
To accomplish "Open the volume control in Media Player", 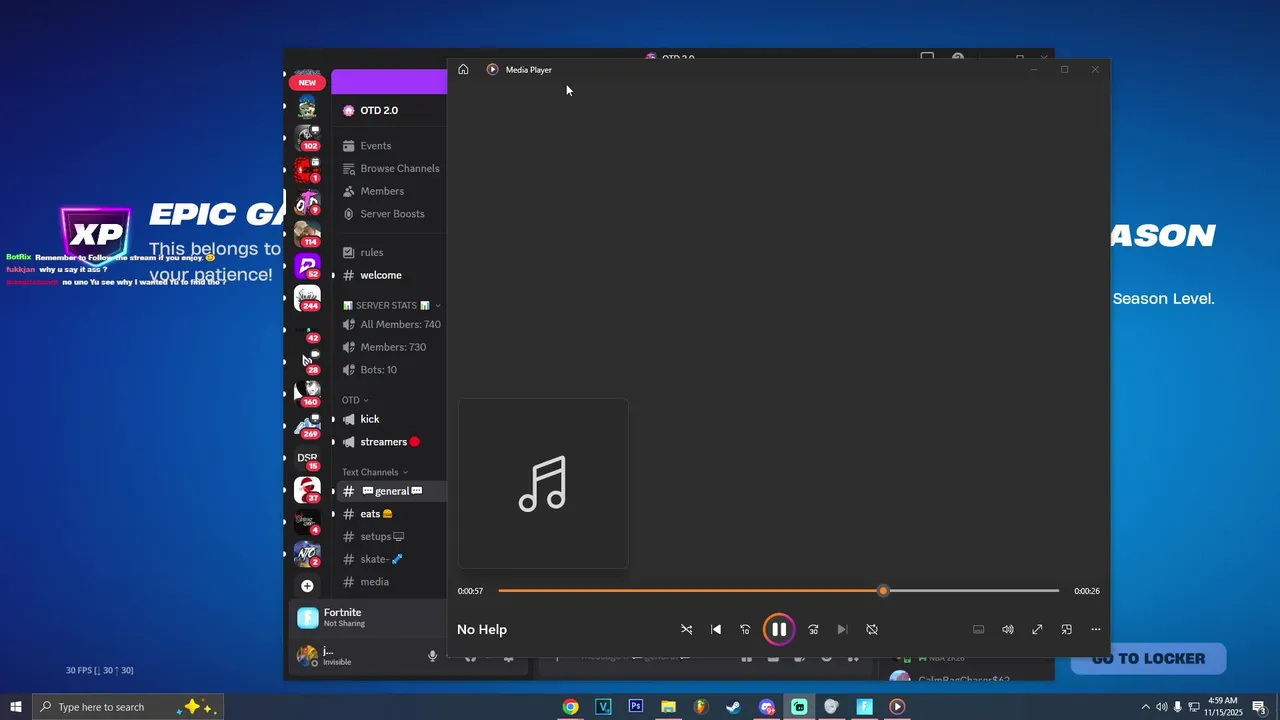I will pyautogui.click(x=1008, y=629).
